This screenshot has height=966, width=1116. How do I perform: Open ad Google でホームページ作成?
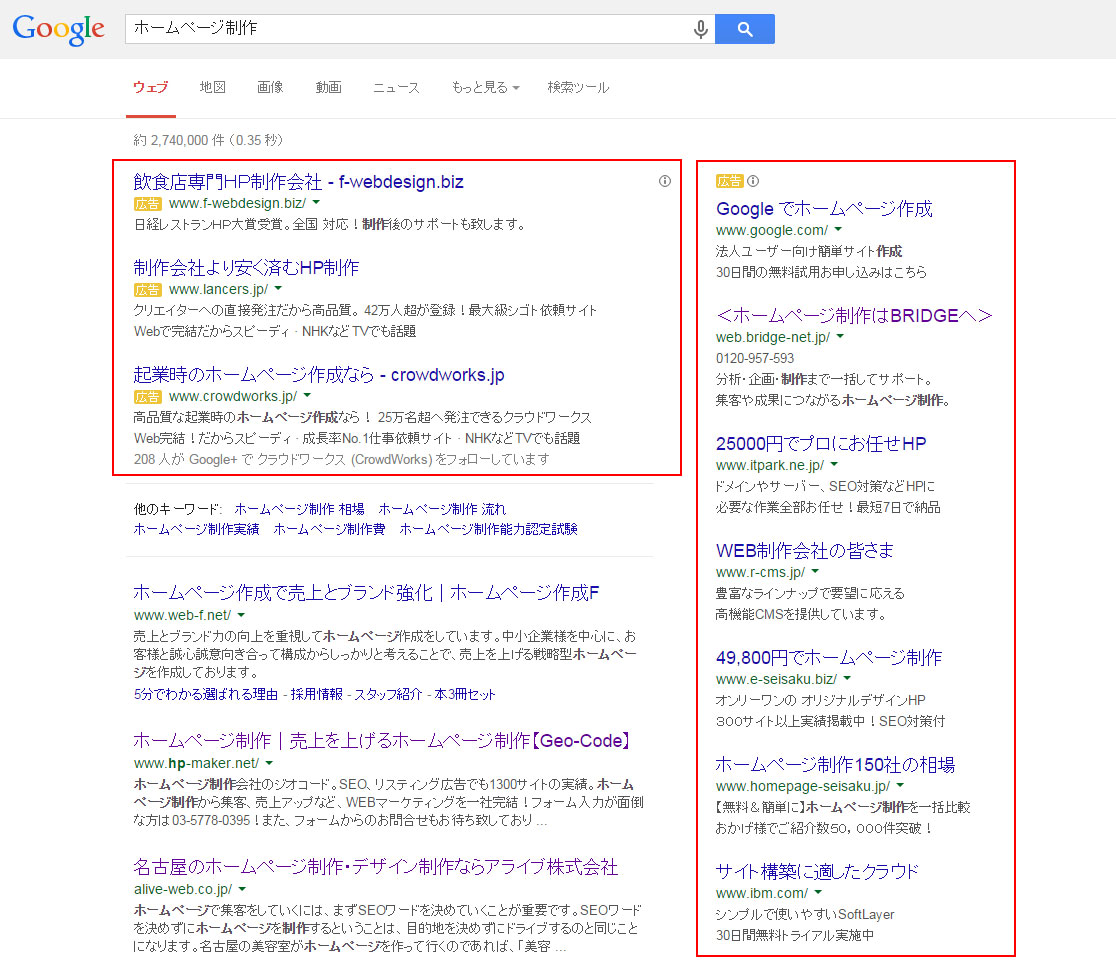824,209
